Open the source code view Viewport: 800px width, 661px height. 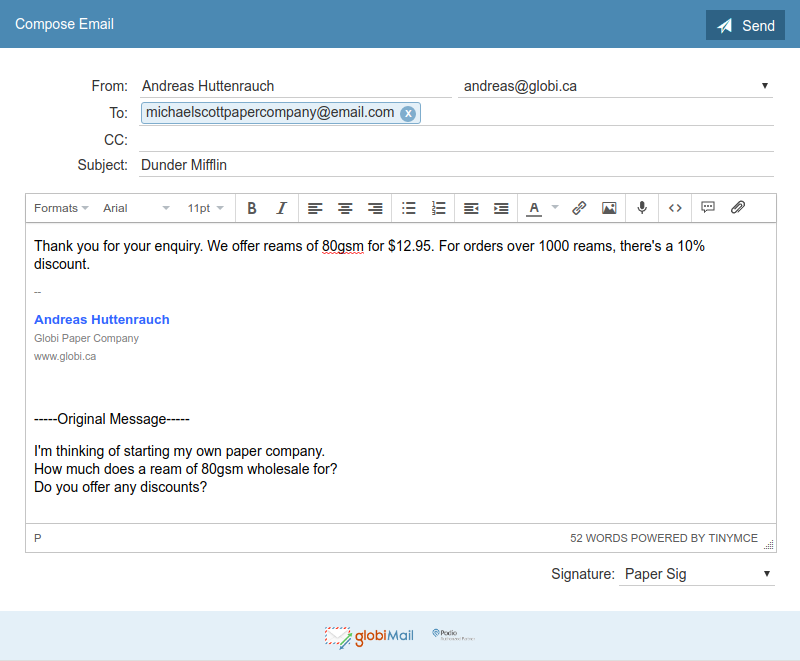click(675, 208)
